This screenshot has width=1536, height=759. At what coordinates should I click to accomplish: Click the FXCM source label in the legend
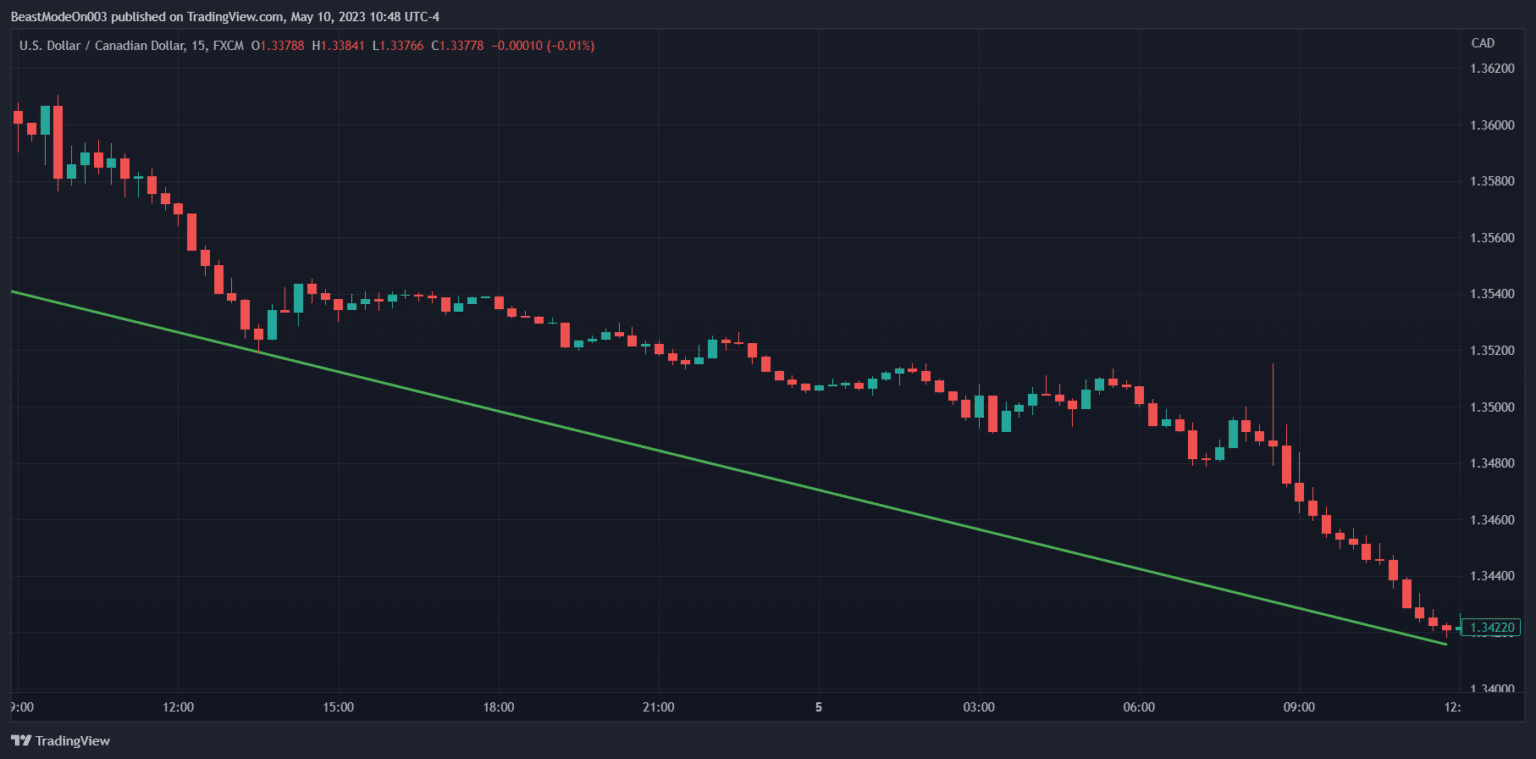pos(228,45)
